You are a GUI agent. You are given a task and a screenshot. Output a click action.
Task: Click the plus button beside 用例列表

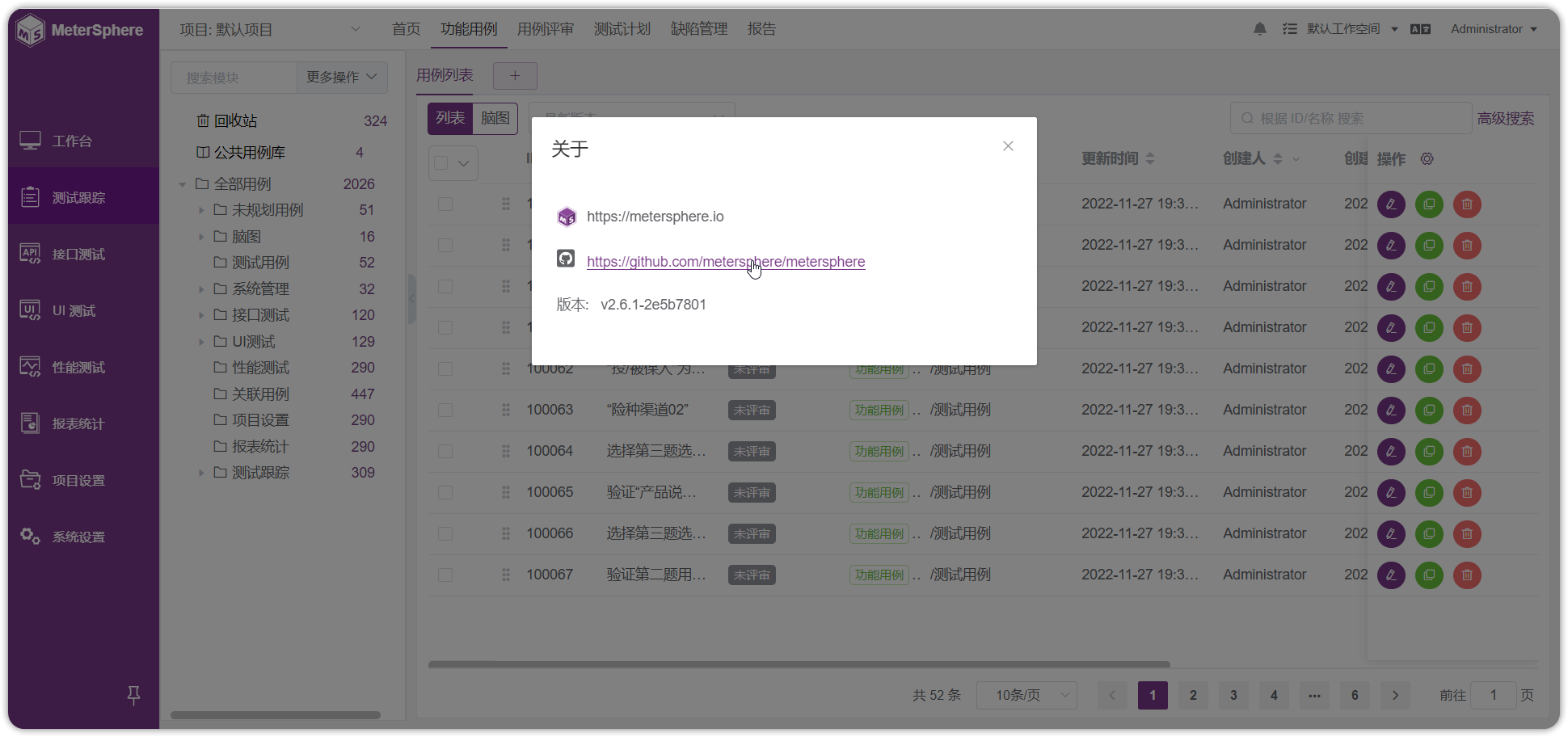pos(515,76)
